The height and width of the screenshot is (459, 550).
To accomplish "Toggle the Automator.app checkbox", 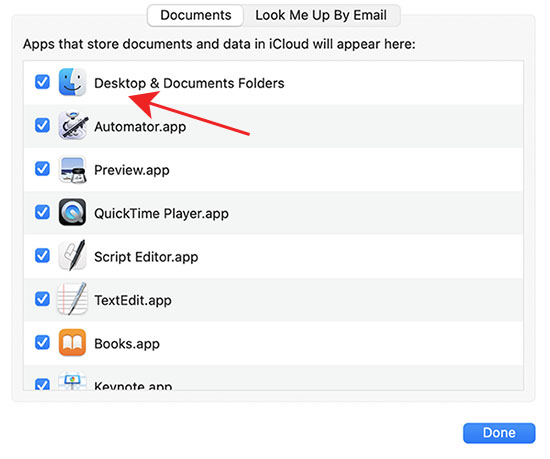I will [x=42, y=125].
